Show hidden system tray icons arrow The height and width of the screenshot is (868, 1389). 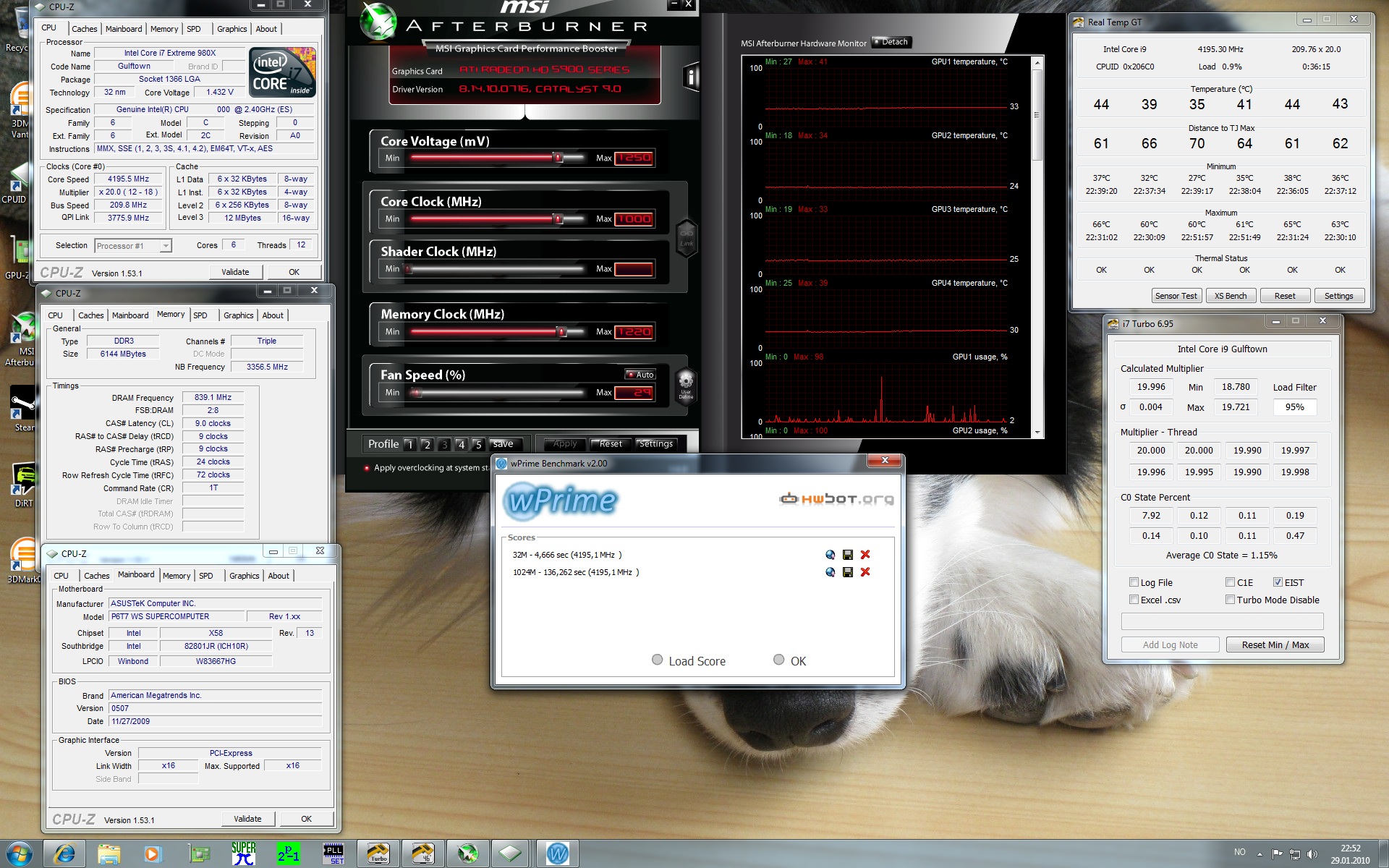pyautogui.click(x=1260, y=854)
